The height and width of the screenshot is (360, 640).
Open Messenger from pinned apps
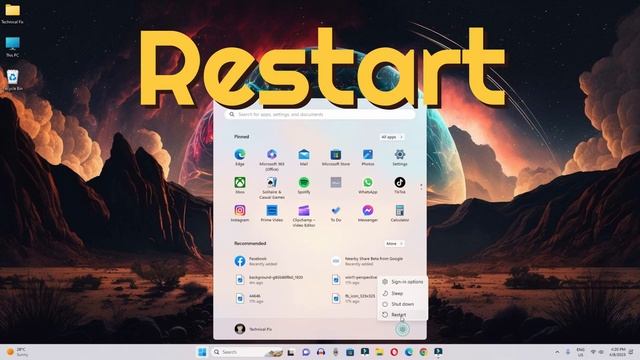coord(368,213)
